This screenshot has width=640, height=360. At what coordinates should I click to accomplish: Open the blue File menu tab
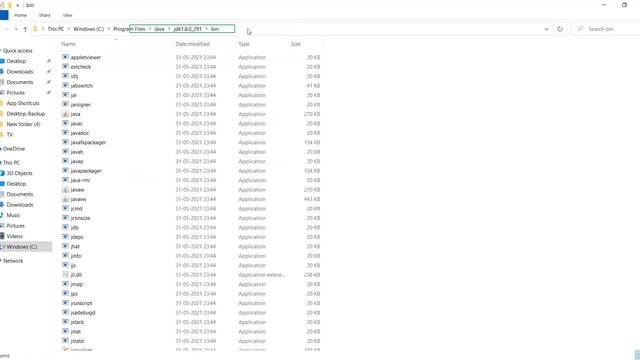[x=4, y=15]
